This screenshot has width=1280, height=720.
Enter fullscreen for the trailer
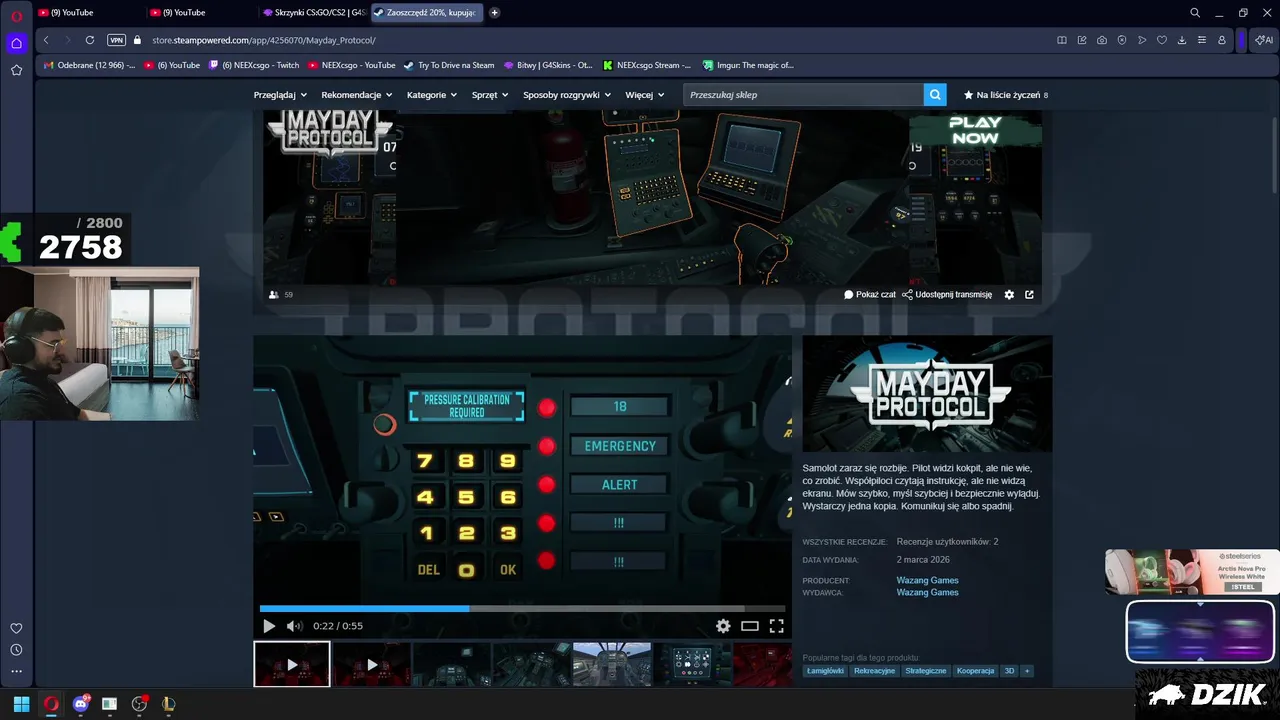coord(776,626)
